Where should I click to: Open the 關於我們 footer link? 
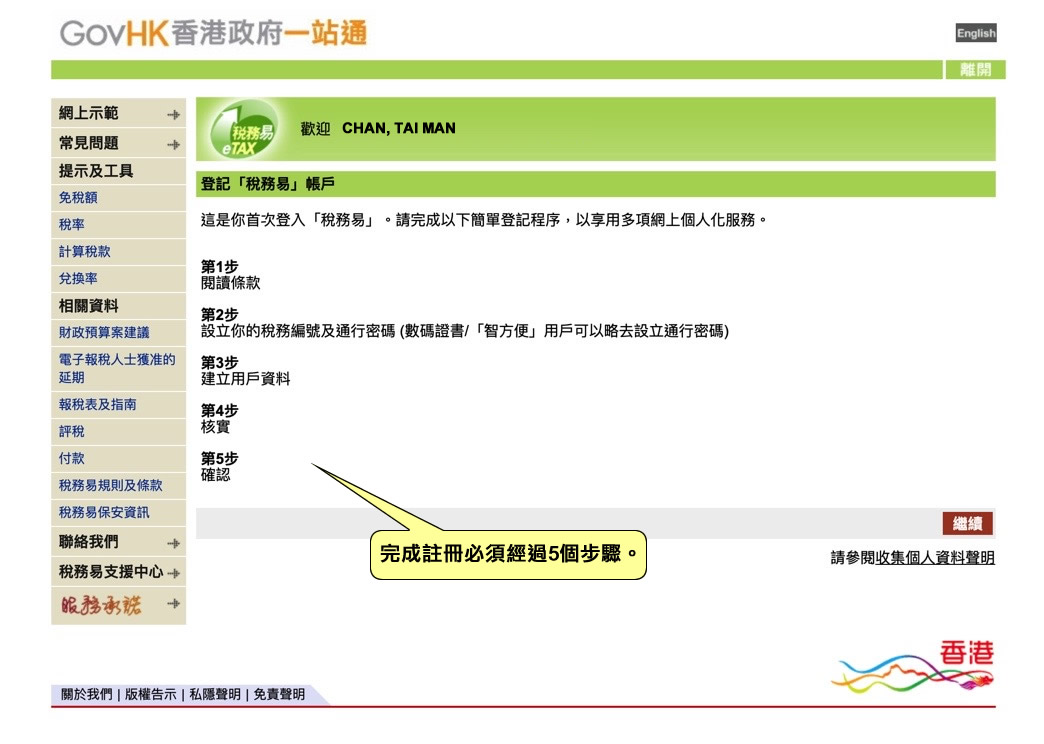tap(87, 695)
